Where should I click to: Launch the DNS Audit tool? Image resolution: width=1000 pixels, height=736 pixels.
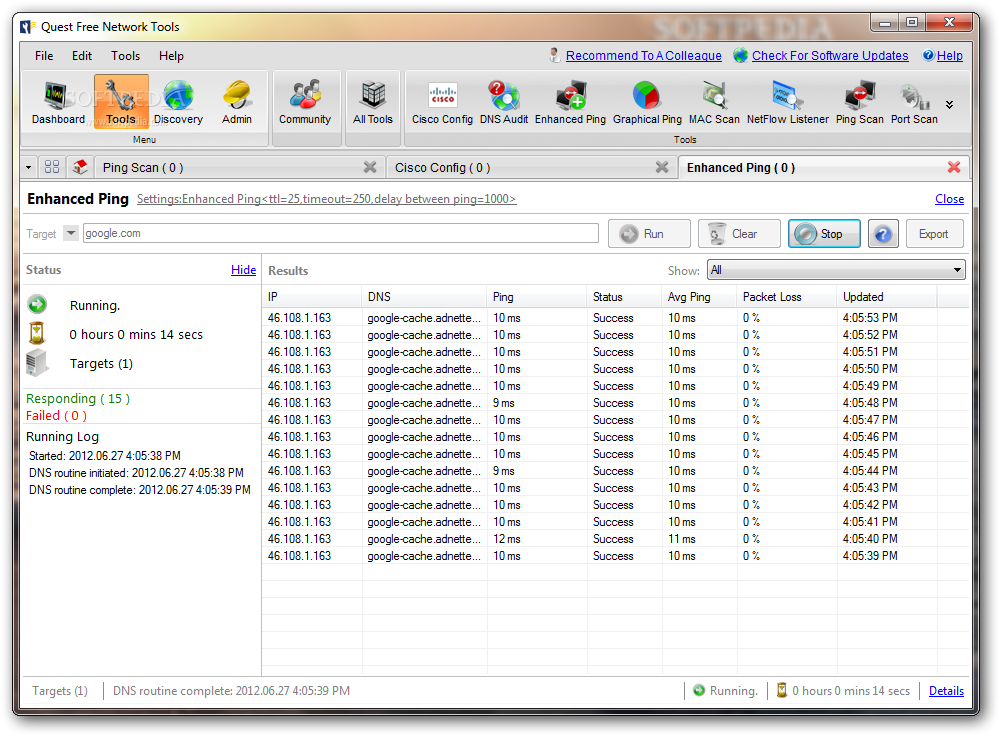pos(504,102)
